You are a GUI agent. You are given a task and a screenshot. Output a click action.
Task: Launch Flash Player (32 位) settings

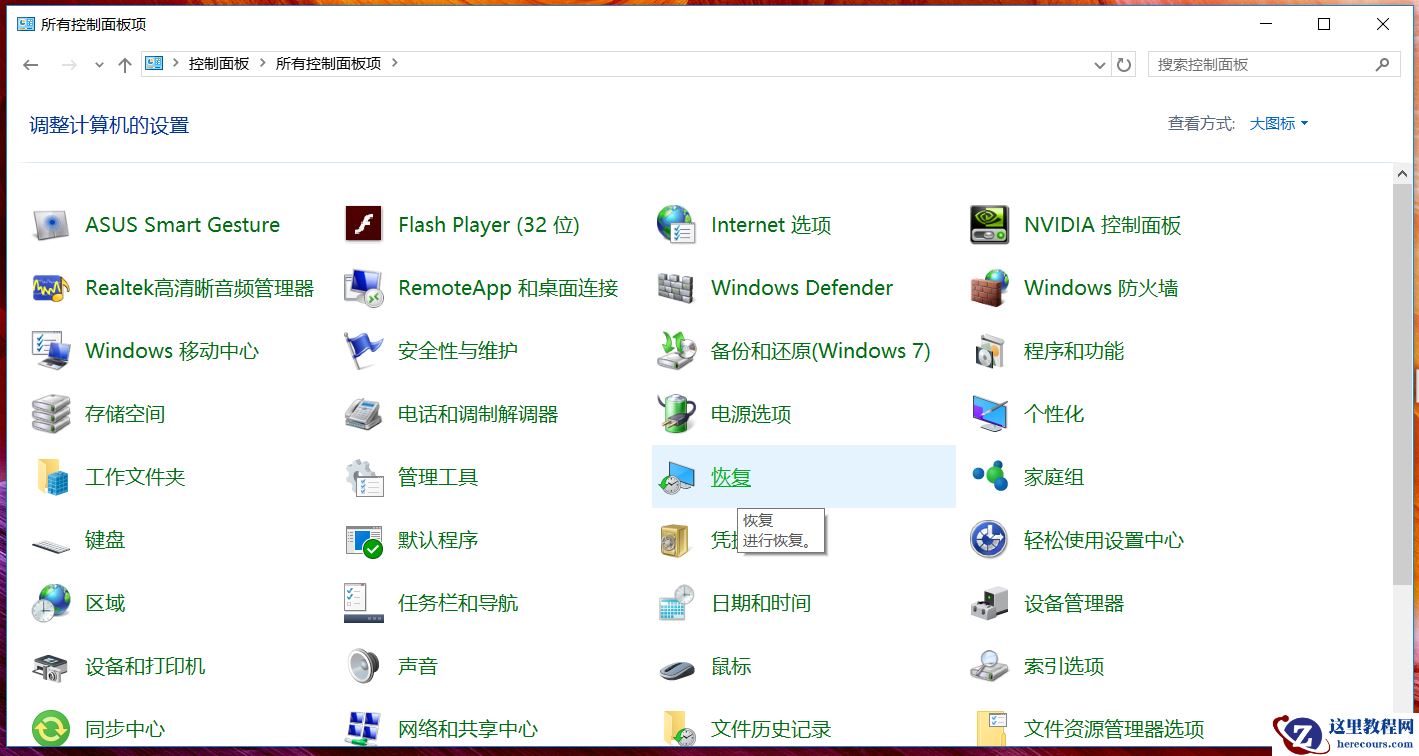[x=487, y=224]
